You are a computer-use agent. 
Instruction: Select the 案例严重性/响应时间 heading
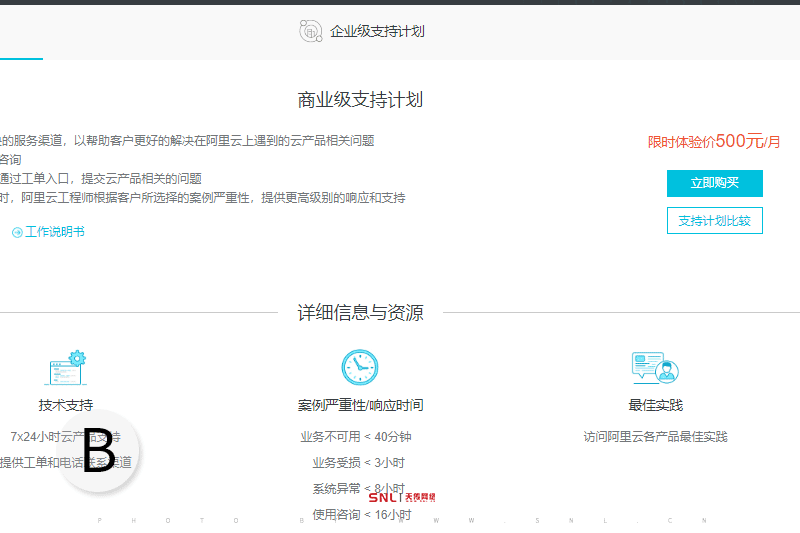click(x=360, y=405)
